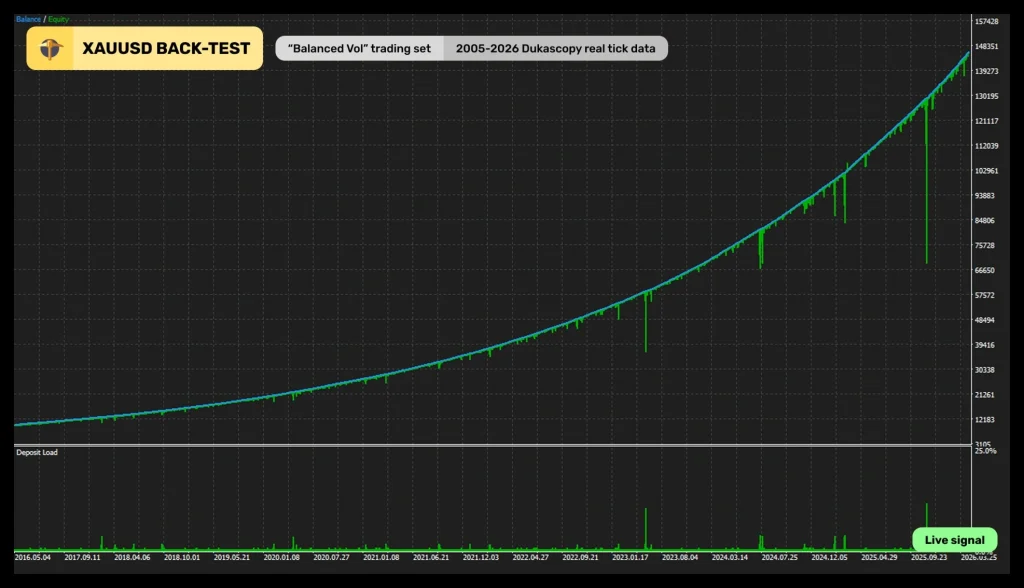Click the 148351 y-axis value
The height and width of the screenshot is (588, 1024).
point(986,46)
